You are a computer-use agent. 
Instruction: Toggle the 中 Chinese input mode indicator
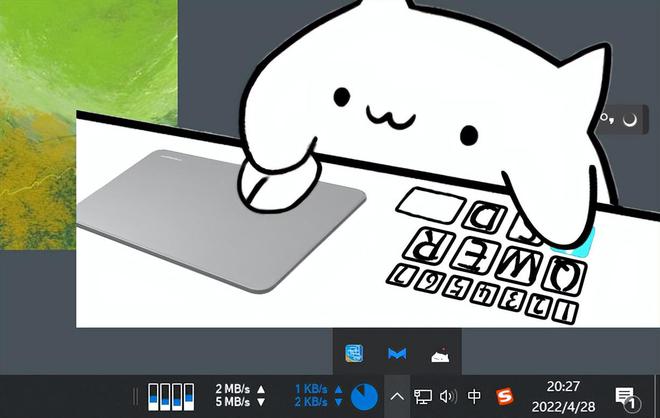pos(475,396)
